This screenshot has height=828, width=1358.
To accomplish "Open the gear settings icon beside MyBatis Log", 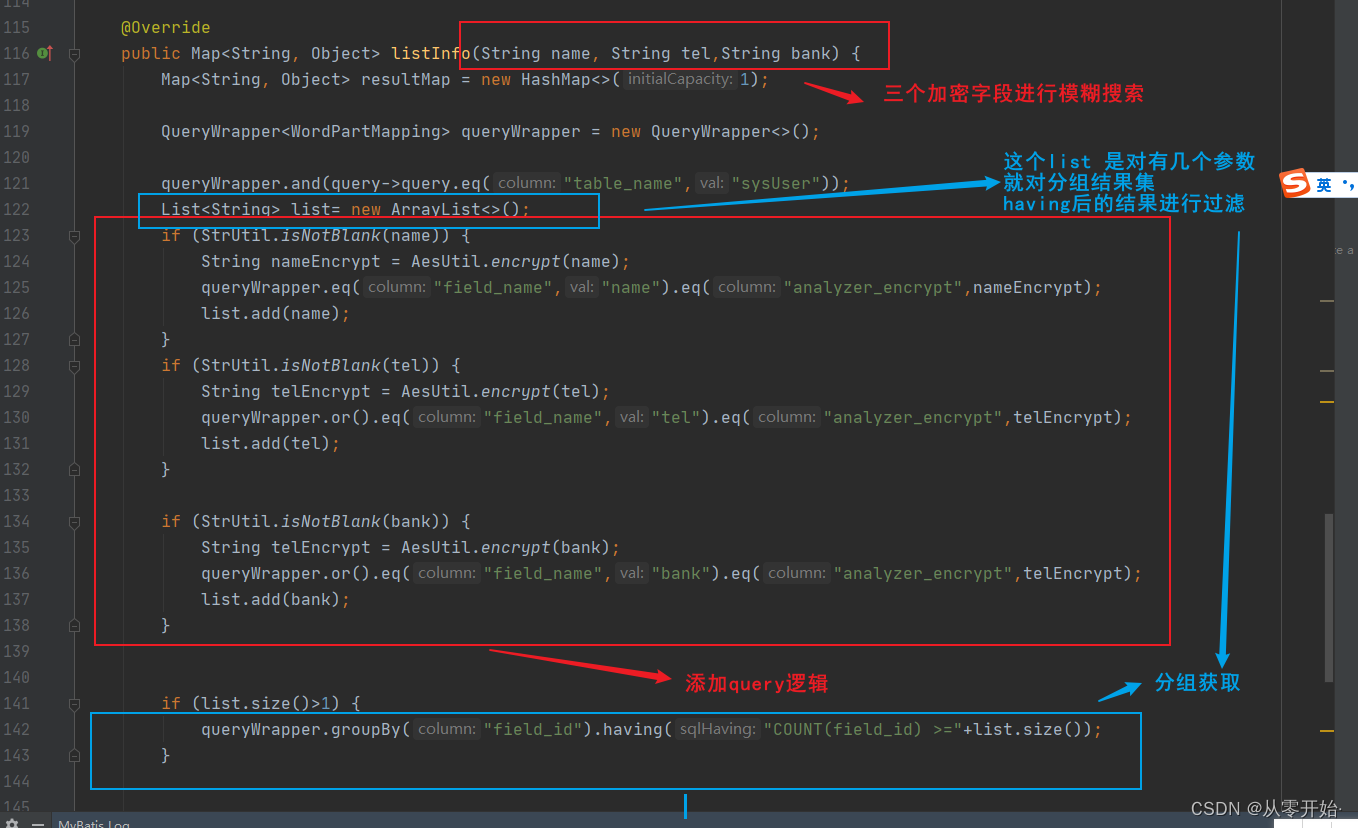I will [12, 823].
